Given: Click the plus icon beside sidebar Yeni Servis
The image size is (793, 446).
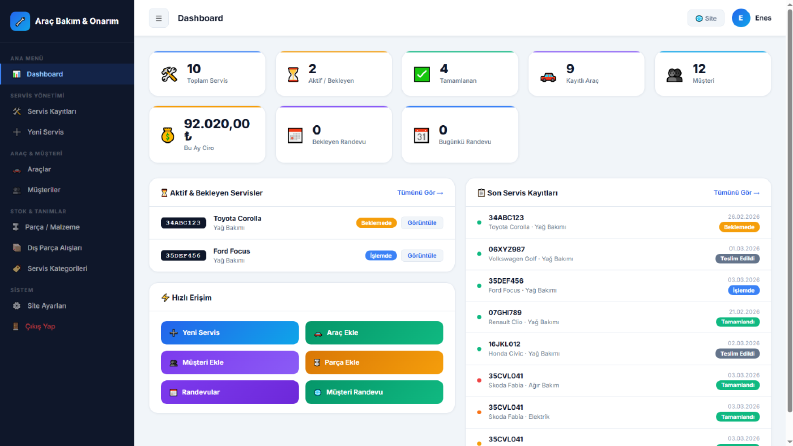Looking at the screenshot, I should (x=17, y=132).
